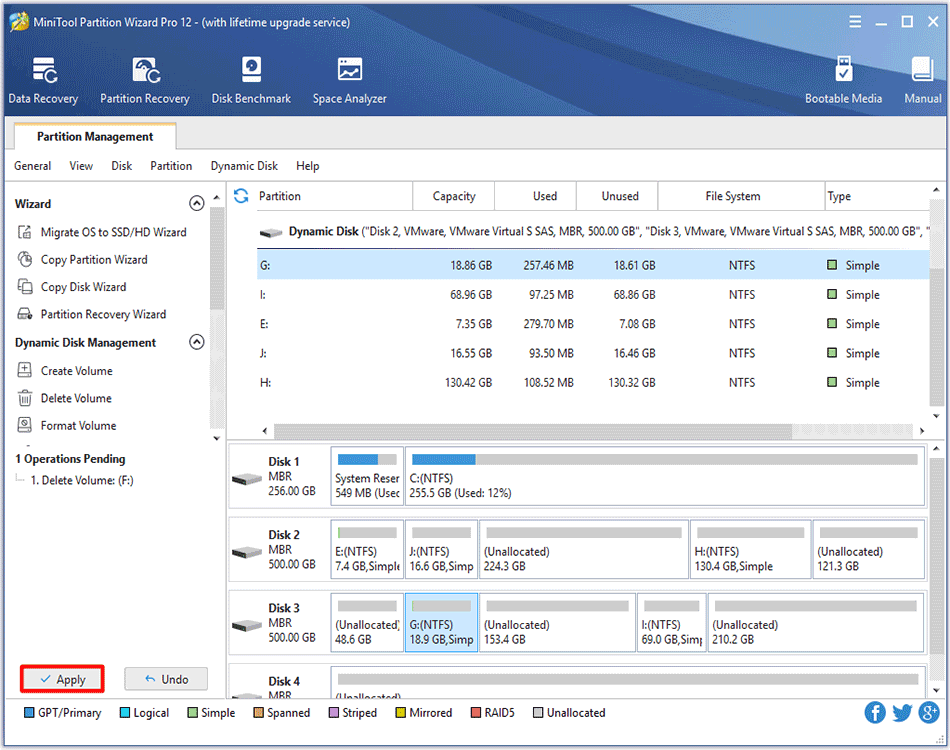Undo the last pending operation
950x750 pixels.
click(167, 679)
